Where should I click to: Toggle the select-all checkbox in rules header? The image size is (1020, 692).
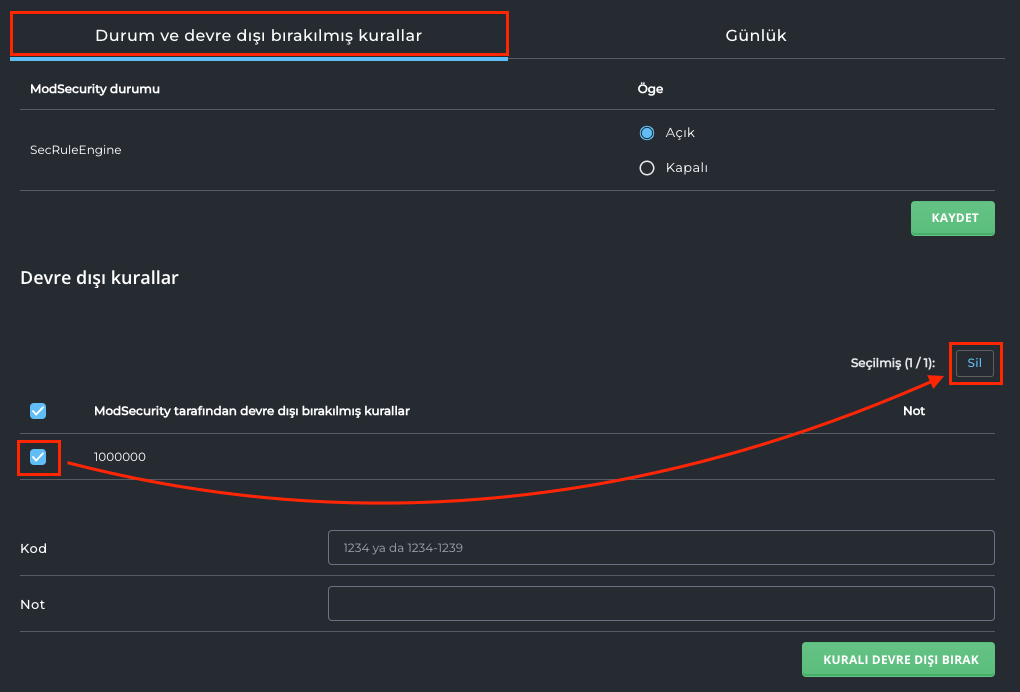point(38,411)
